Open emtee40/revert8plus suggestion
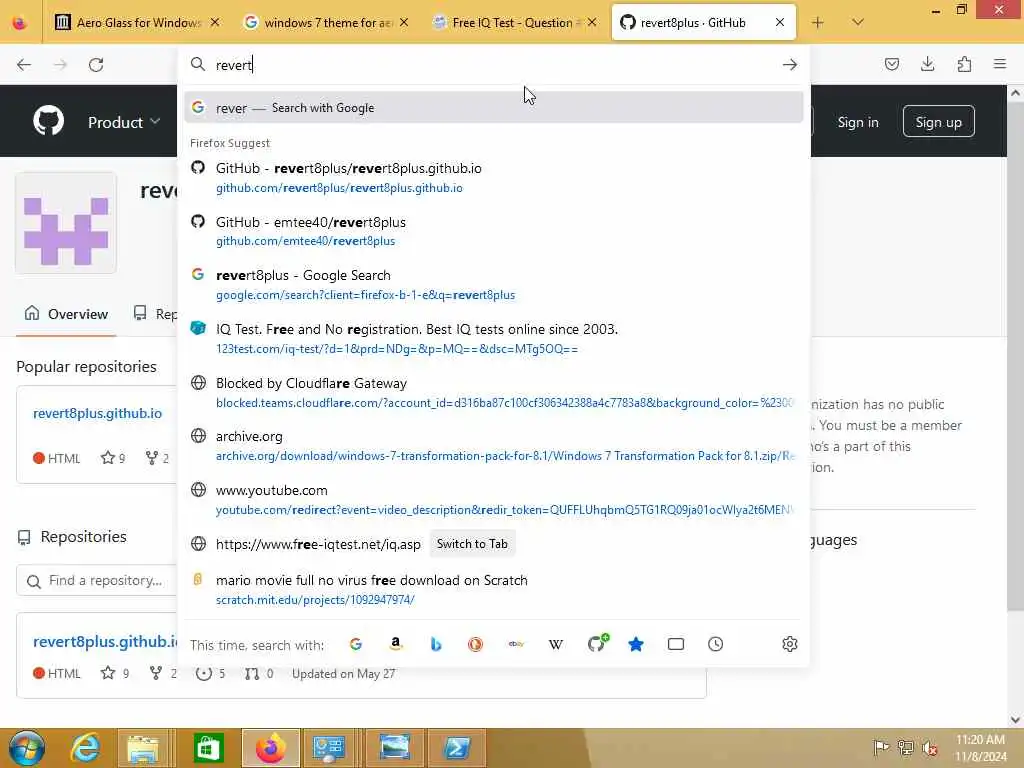The width and height of the screenshot is (1024, 768). (x=494, y=231)
